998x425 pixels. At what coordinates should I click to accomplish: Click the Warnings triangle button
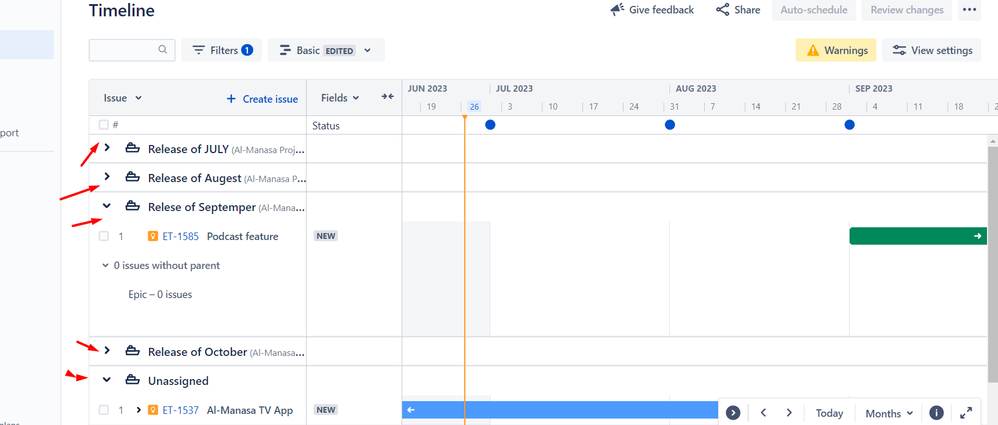tap(836, 50)
